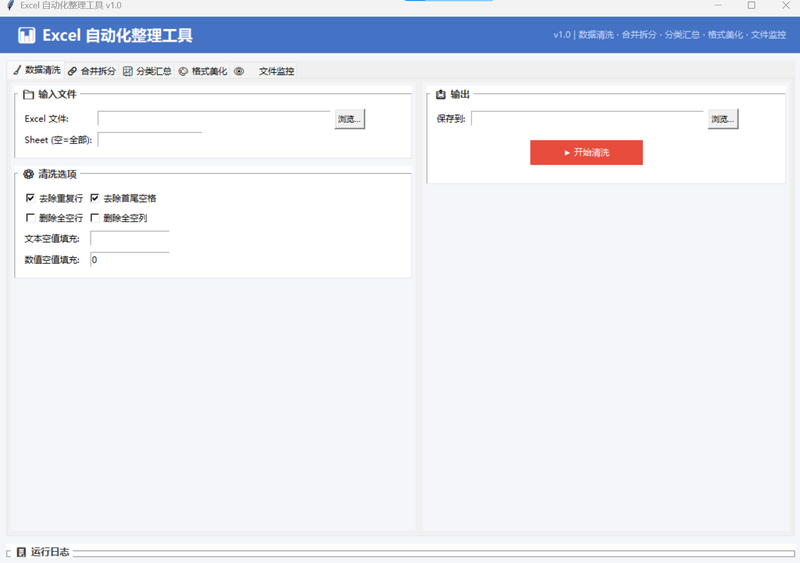Click the export icon beside 输出
800x563 pixels.
tap(441, 94)
